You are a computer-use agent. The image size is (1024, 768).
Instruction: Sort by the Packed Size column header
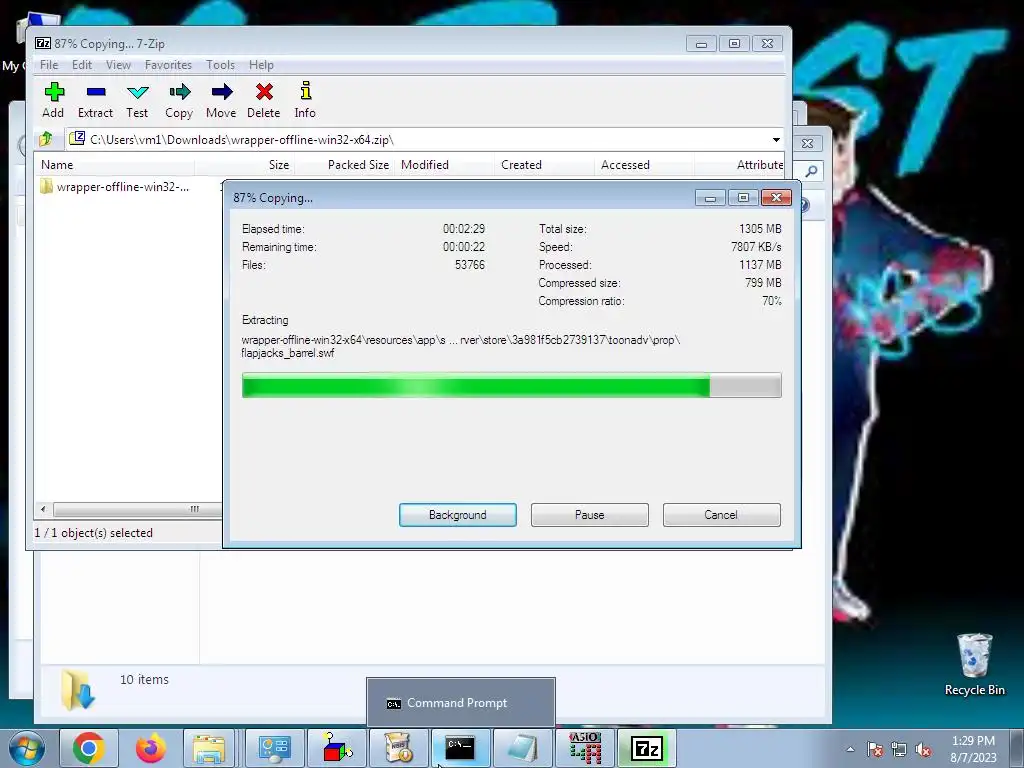(x=344, y=165)
